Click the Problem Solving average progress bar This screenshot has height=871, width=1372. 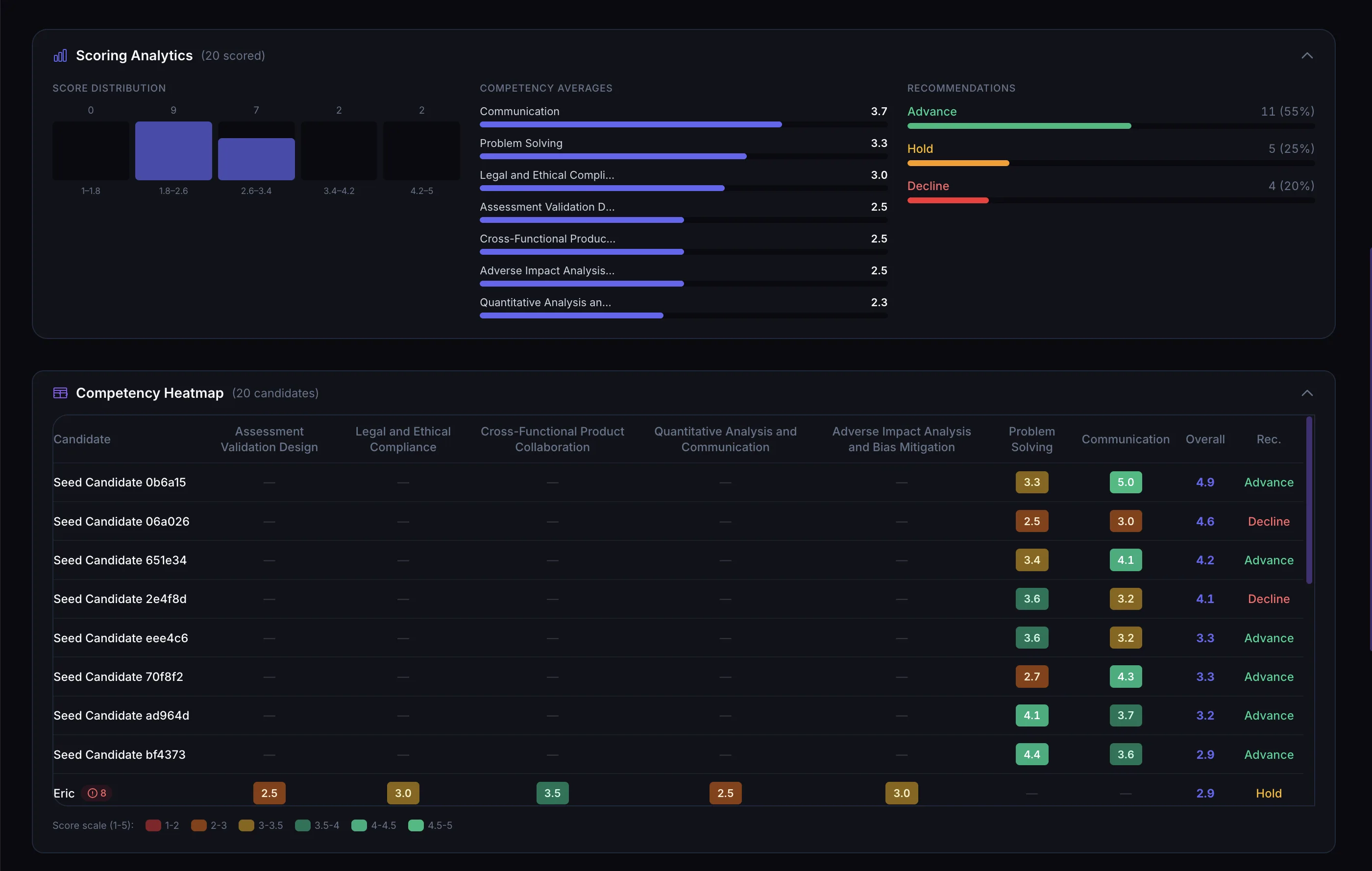coord(683,156)
